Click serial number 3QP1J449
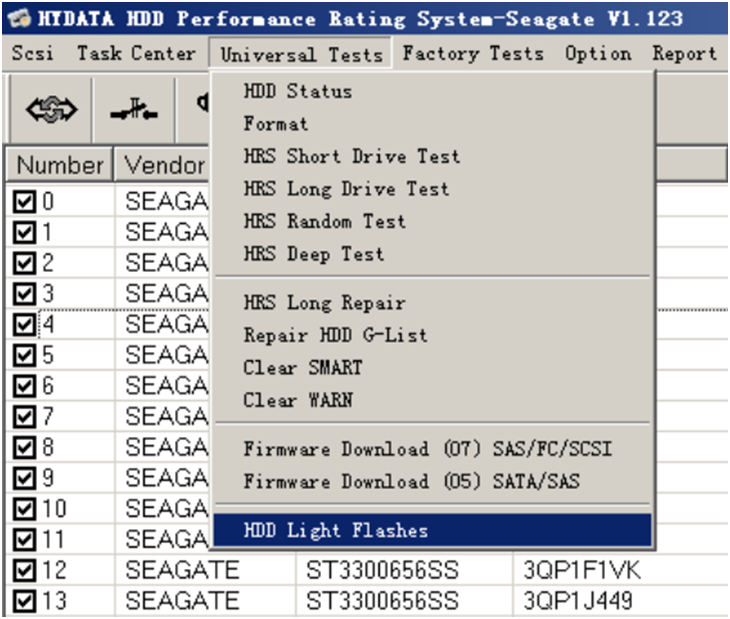Viewport: 730px width, 619px height. tap(578, 601)
